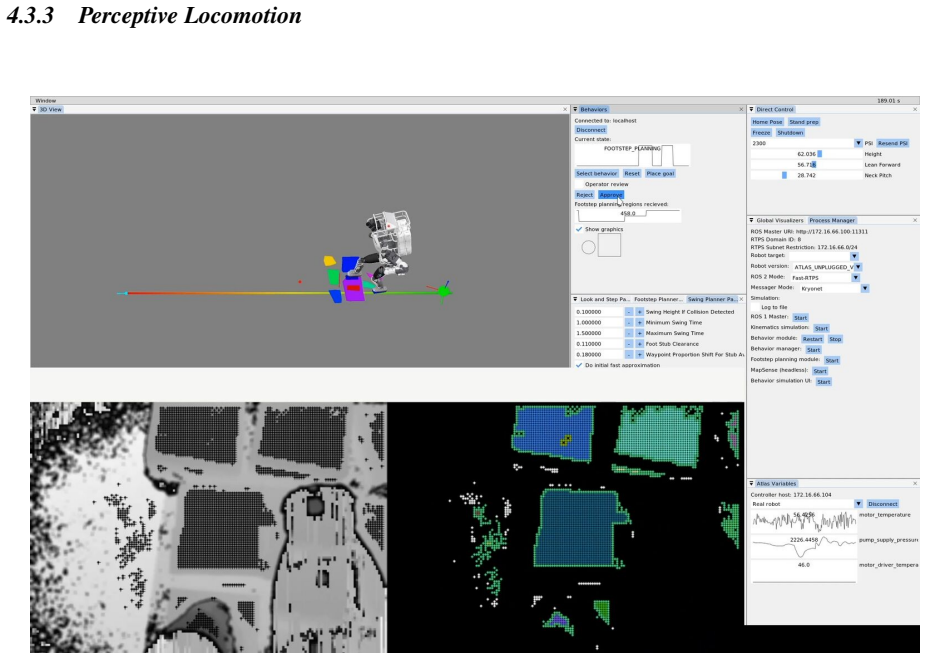926x659 pixels.
Task: Restart the Behavior module
Action: point(813,339)
